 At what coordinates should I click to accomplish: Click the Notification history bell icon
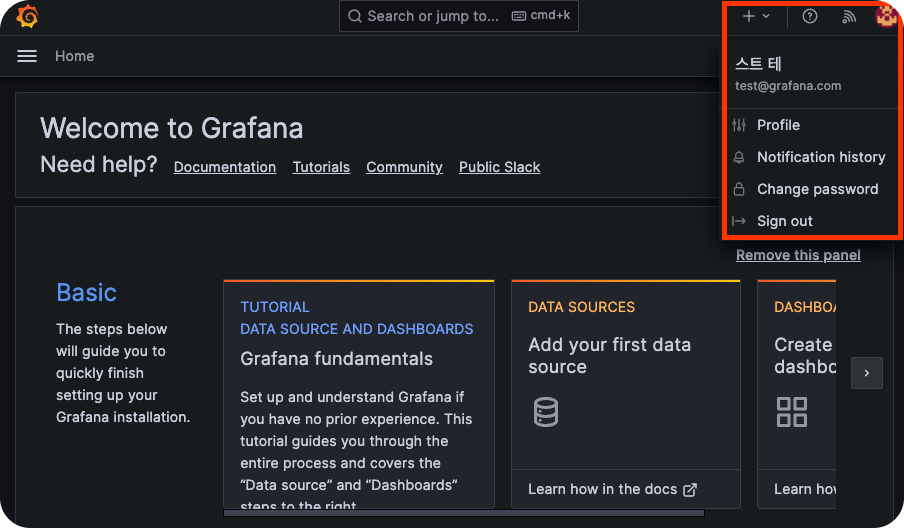coord(739,157)
